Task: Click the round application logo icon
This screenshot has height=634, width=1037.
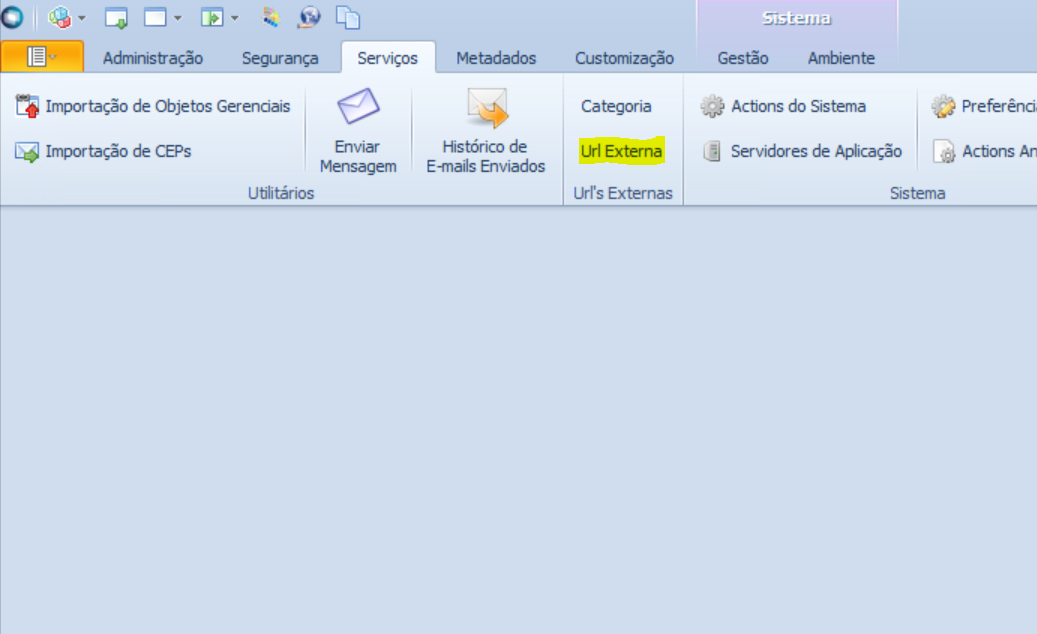Action: pyautogui.click(x=11, y=17)
